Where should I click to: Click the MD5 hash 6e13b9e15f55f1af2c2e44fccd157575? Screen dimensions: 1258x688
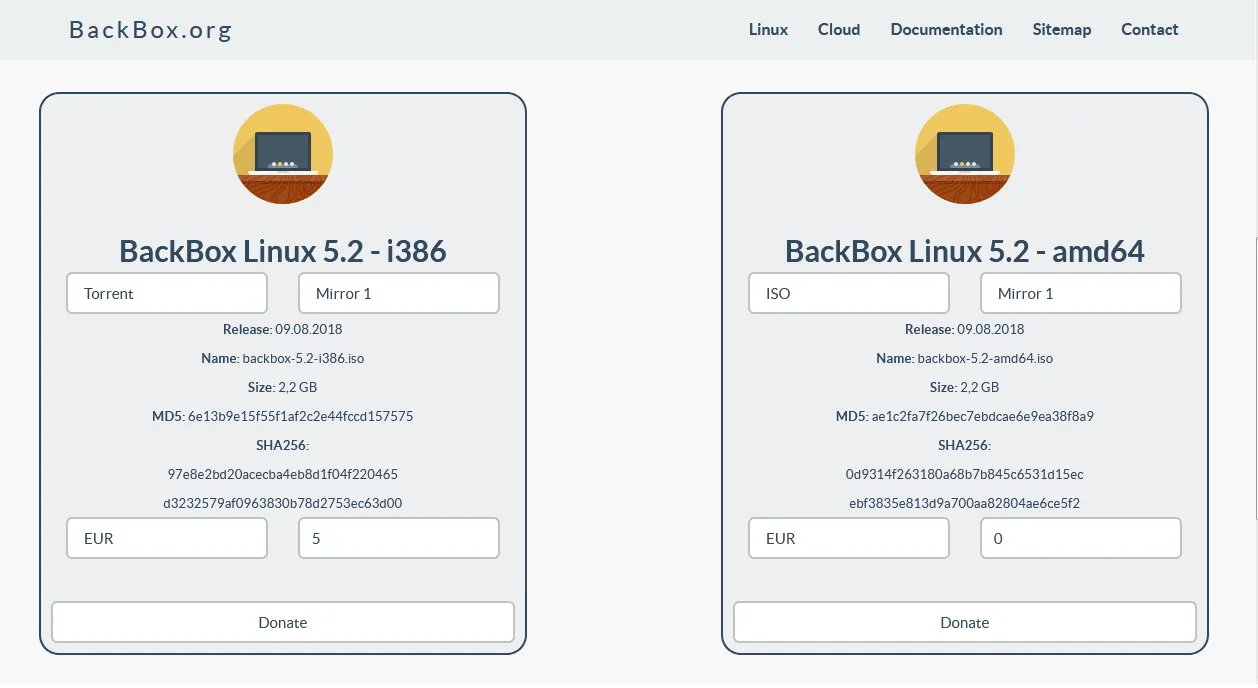(x=300, y=416)
